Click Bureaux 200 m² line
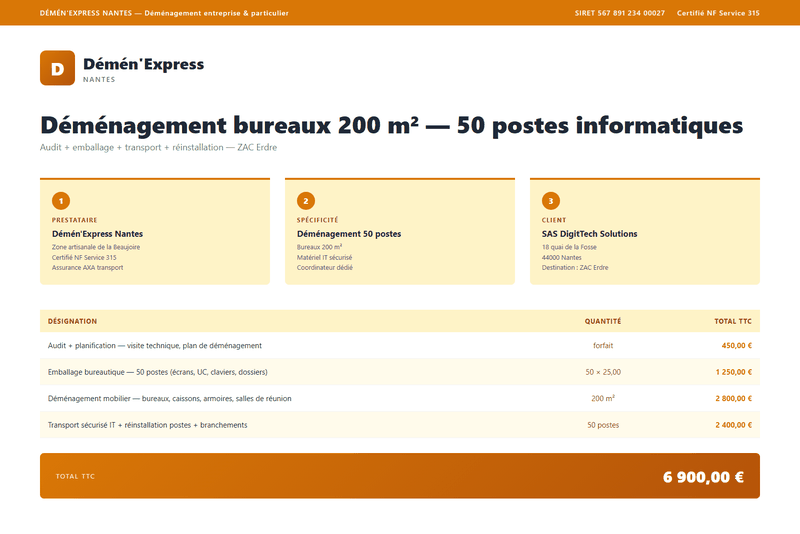 click(x=319, y=247)
